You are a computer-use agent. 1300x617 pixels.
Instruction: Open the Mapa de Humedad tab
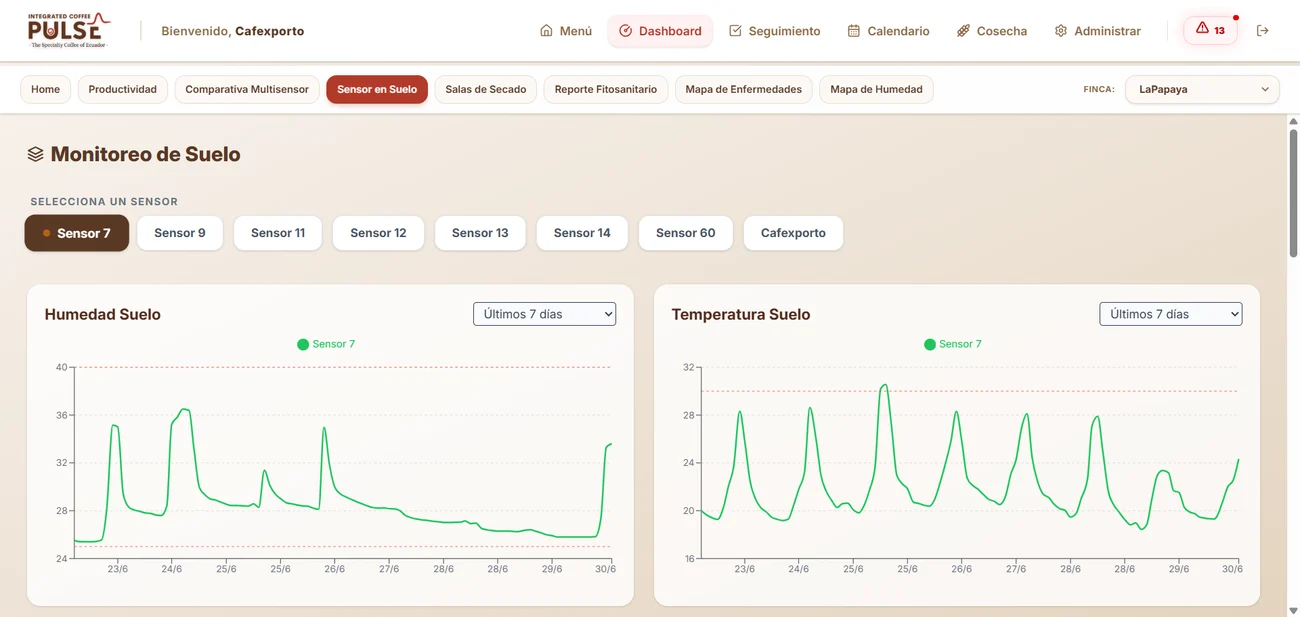(876, 89)
